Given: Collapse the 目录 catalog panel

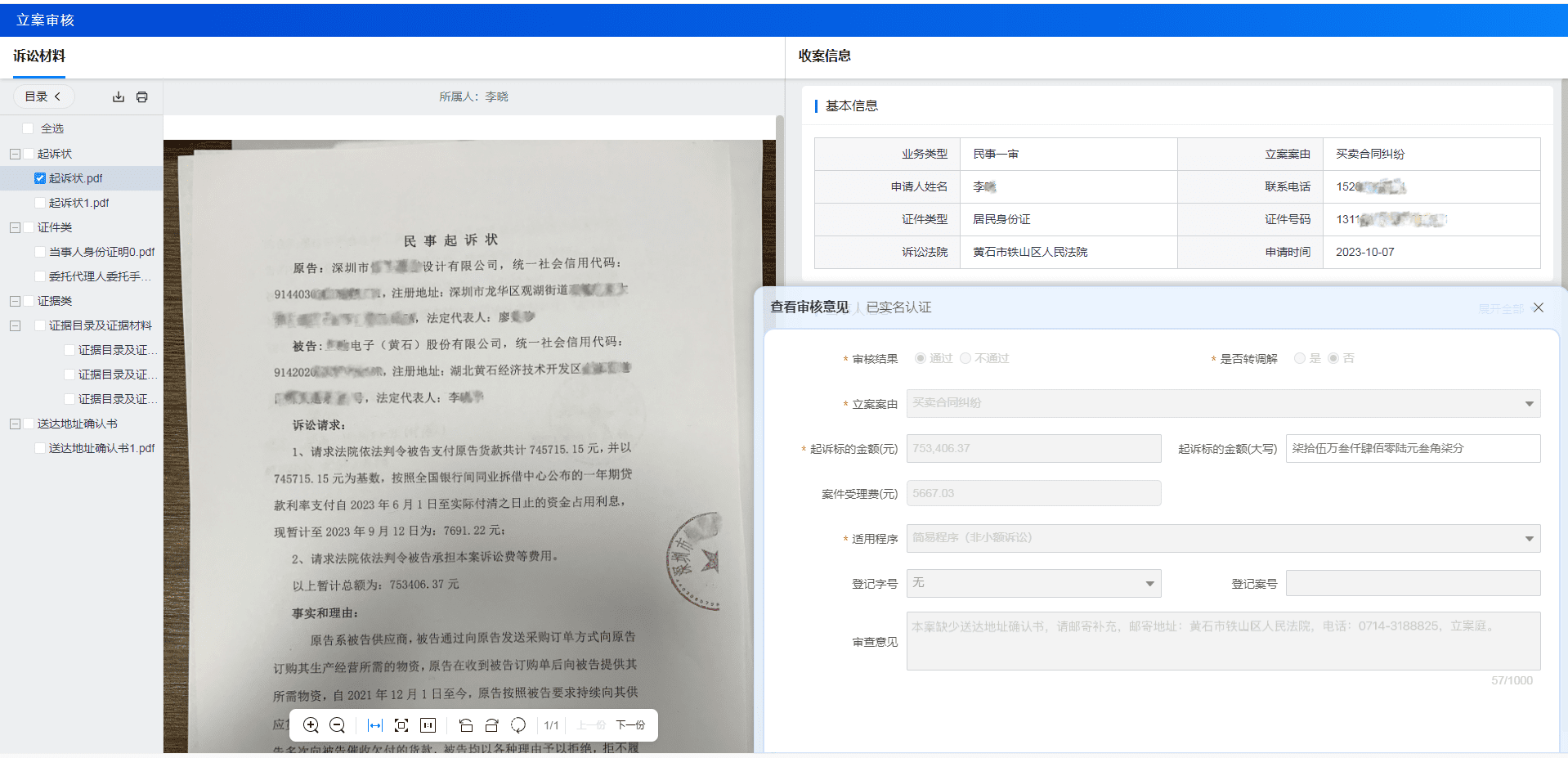Looking at the screenshot, I should coord(44,96).
